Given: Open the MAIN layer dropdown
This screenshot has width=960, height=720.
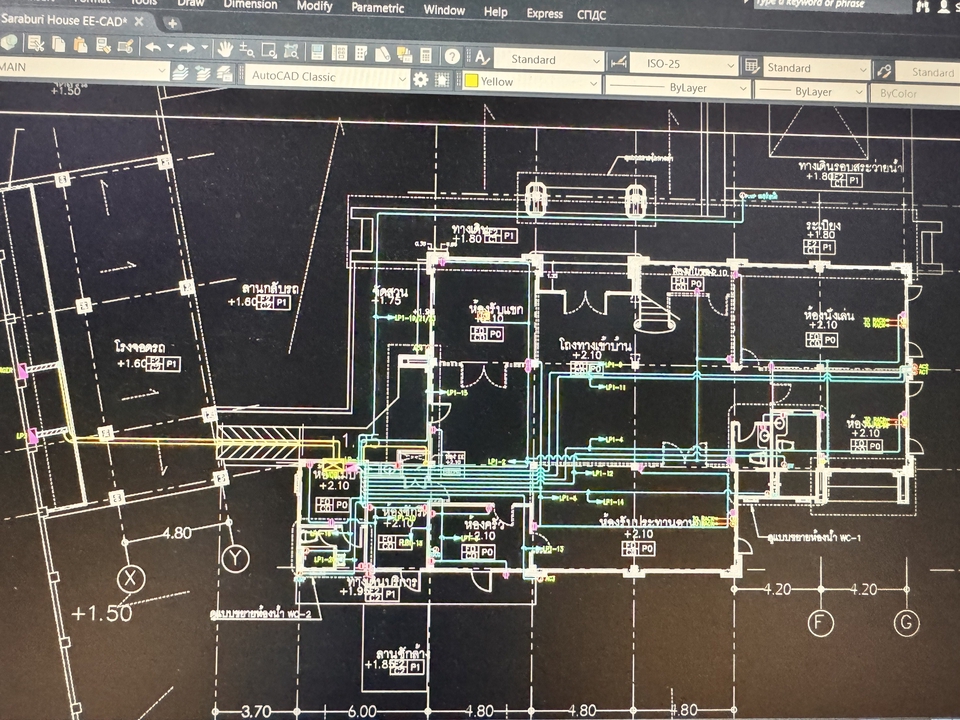Looking at the screenshot, I should point(83,68).
